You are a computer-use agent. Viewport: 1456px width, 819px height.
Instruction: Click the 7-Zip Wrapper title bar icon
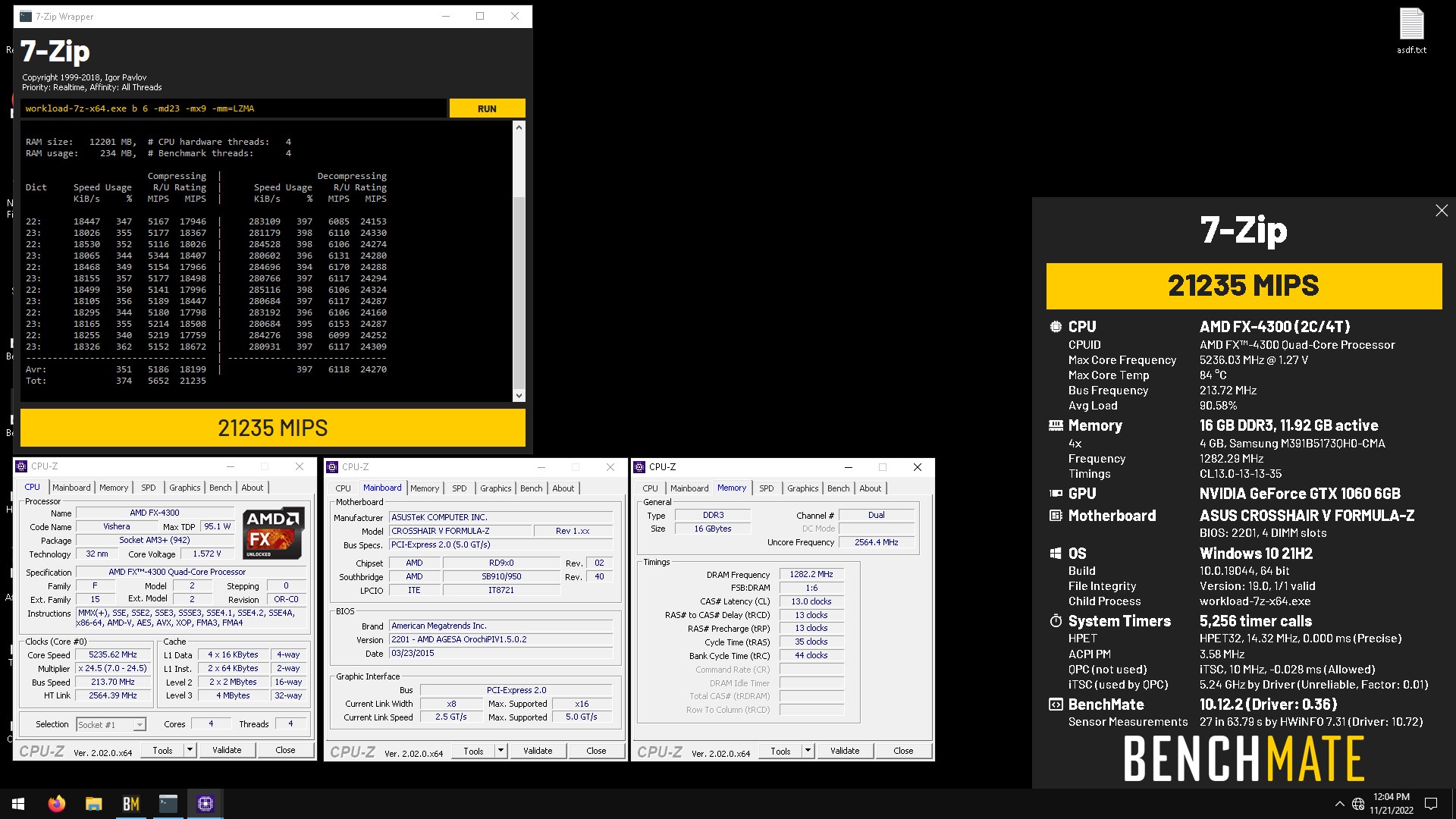click(27, 16)
